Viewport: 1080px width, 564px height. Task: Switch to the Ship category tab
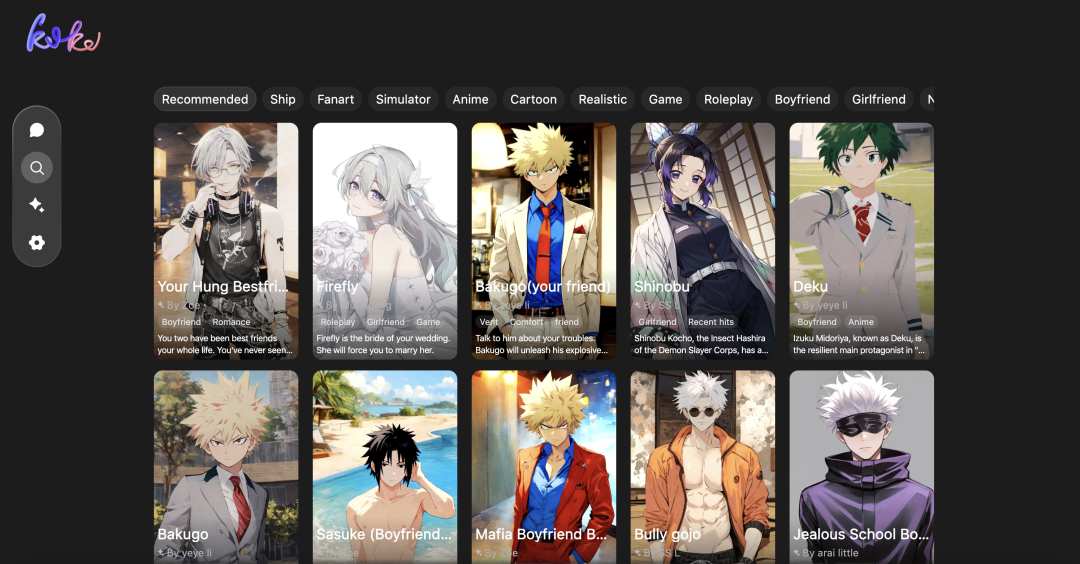click(282, 99)
